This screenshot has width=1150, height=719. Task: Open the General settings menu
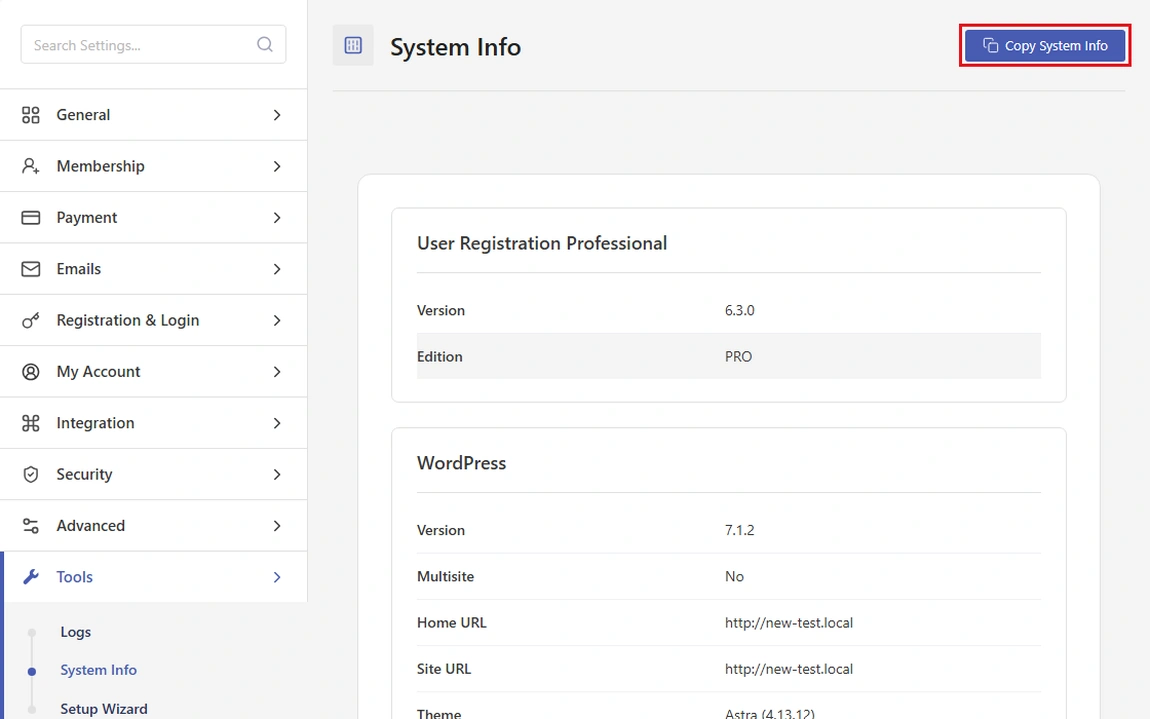pyautogui.click(x=153, y=115)
